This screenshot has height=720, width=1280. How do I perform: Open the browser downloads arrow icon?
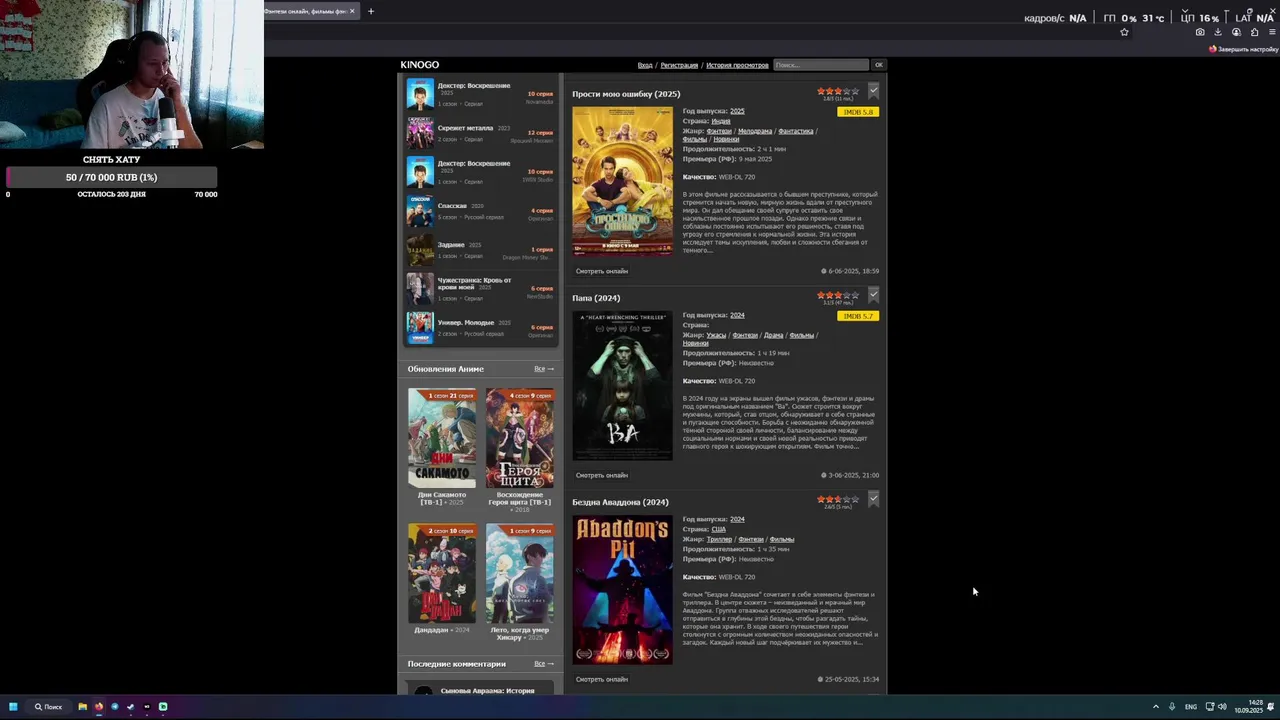click(x=1218, y=32)
